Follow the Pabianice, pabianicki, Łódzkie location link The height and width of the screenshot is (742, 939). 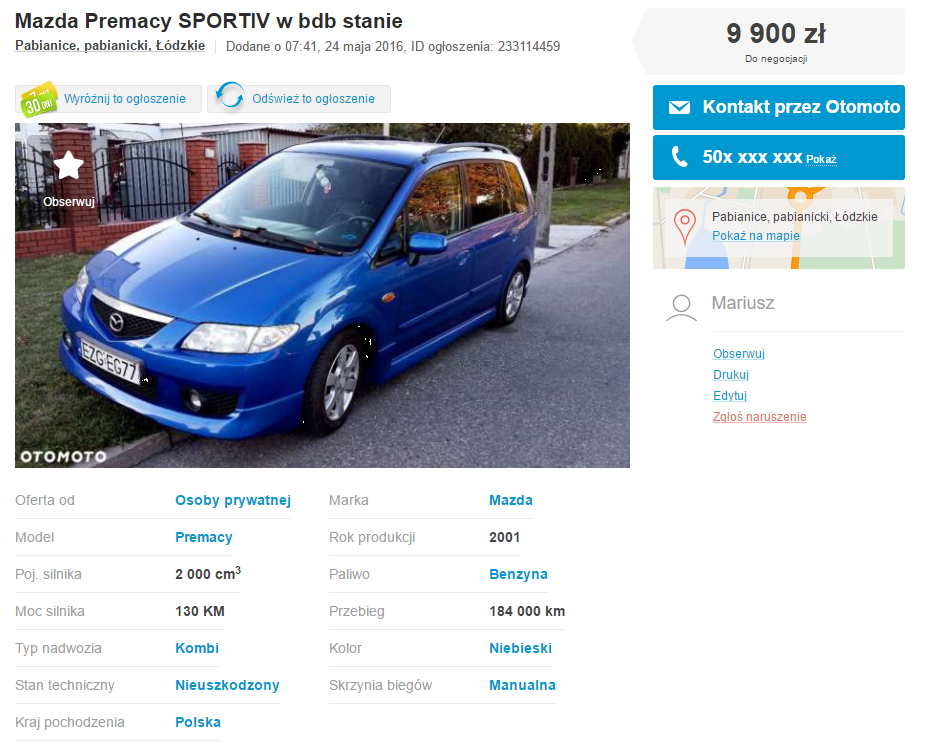[110, 46]
